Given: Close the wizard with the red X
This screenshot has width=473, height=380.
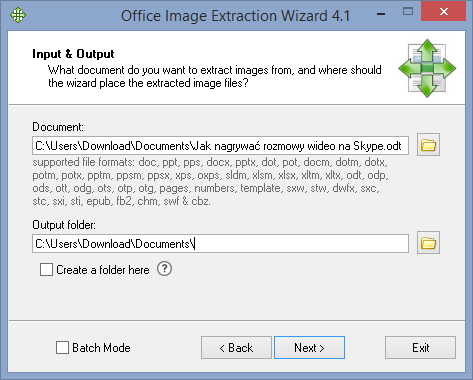Looking at the screenshot, I should click(444, 12).
